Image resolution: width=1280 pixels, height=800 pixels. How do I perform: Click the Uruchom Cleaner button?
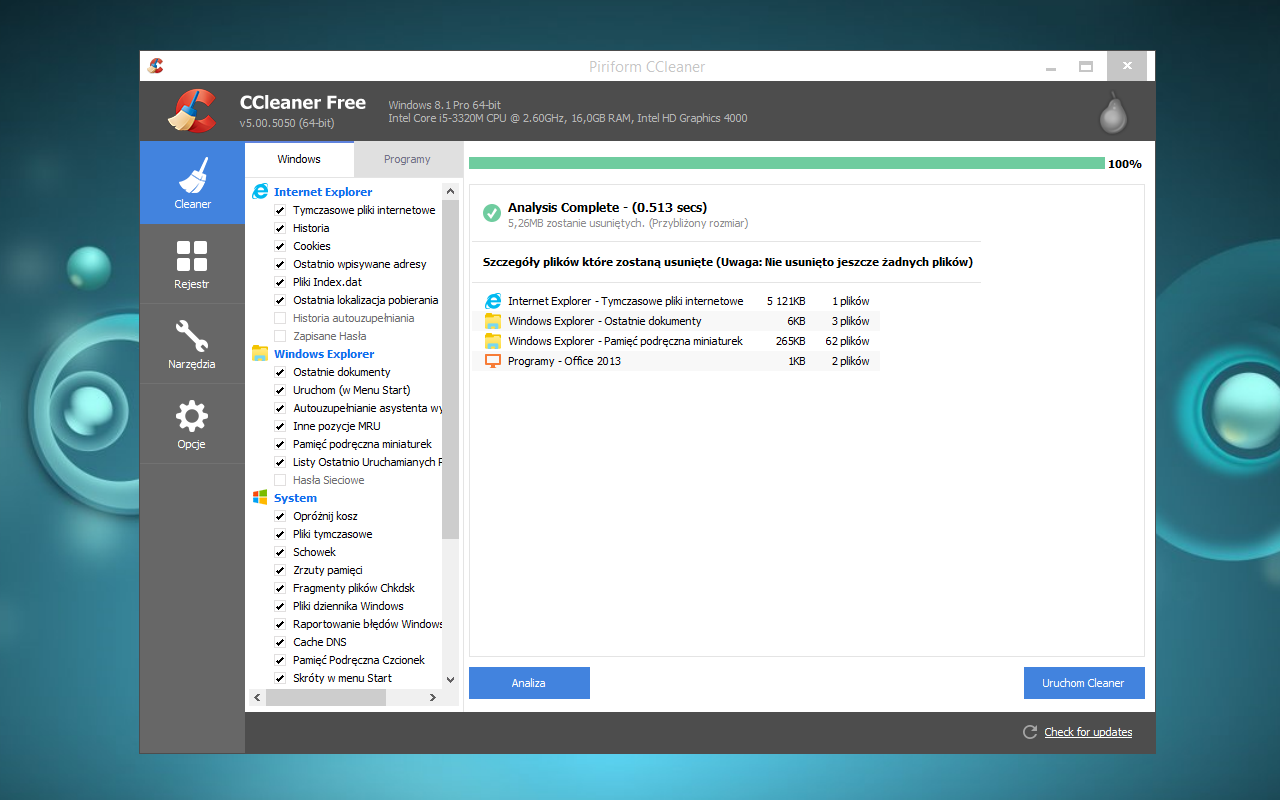pyautogui.click(x=1084, y=682)
